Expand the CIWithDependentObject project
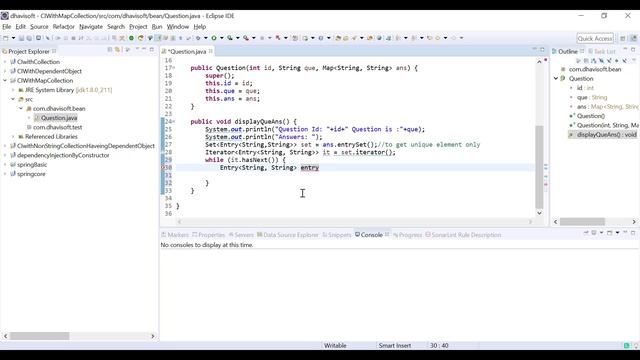This screenshot has width=640, height=360. pyautogui.click(x=5, y=71)
